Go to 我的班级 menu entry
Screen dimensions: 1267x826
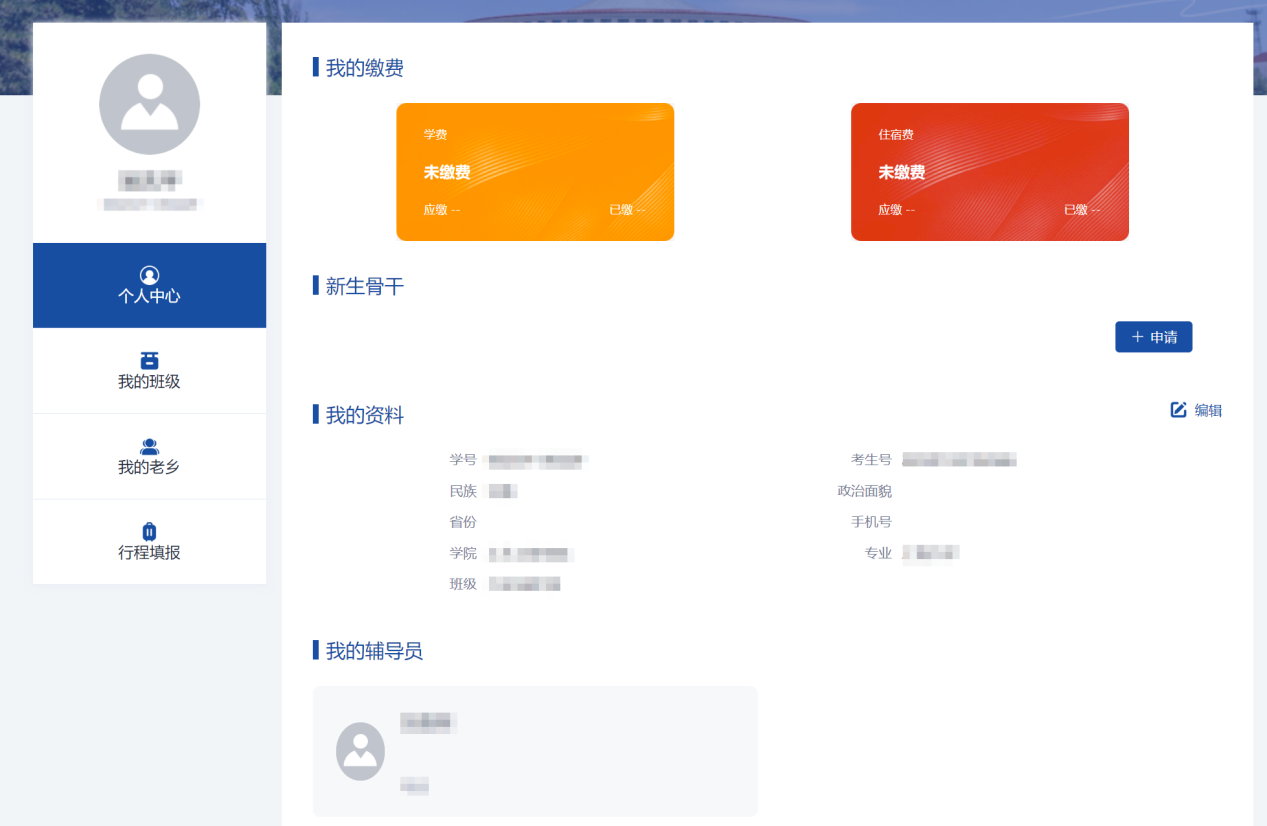pos(150,371)
